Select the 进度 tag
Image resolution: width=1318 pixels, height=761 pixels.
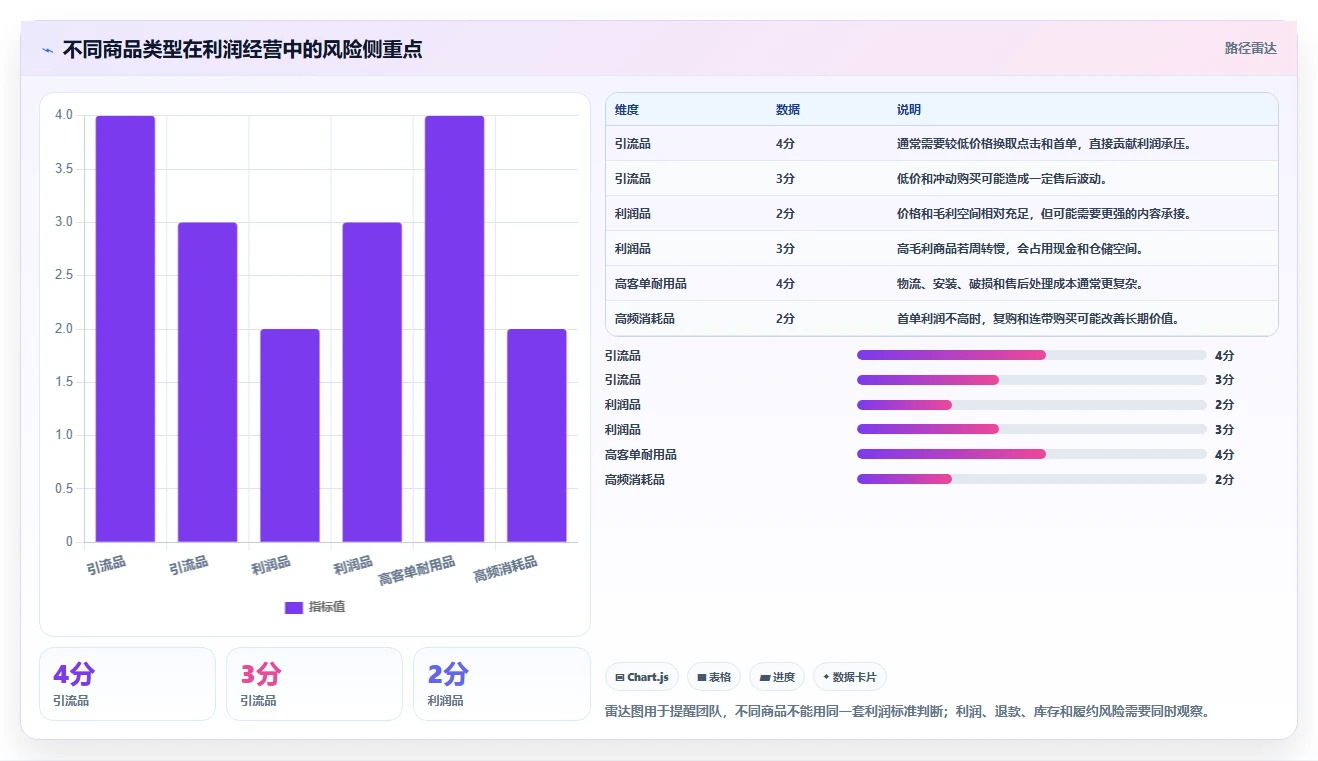pos(777,677)
